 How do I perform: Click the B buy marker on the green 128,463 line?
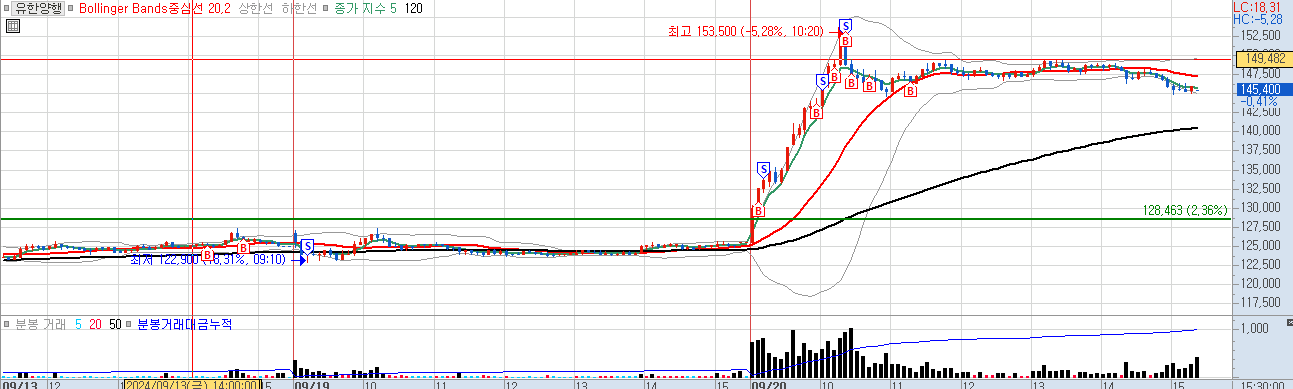coord(759,211)
